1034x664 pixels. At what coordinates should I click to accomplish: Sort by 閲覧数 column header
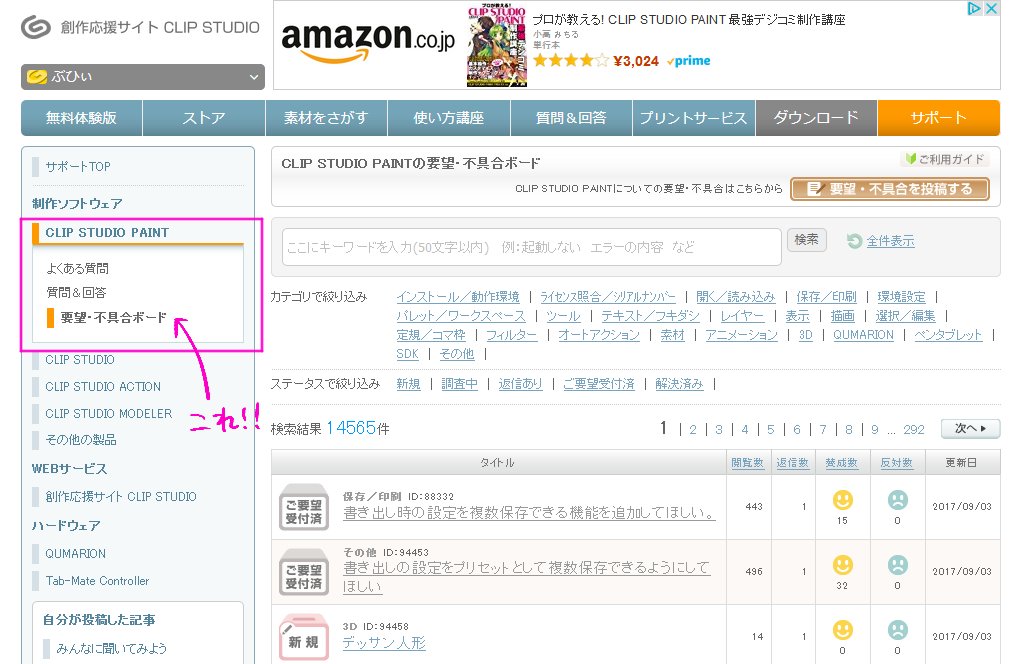click(x=747, y=463)
